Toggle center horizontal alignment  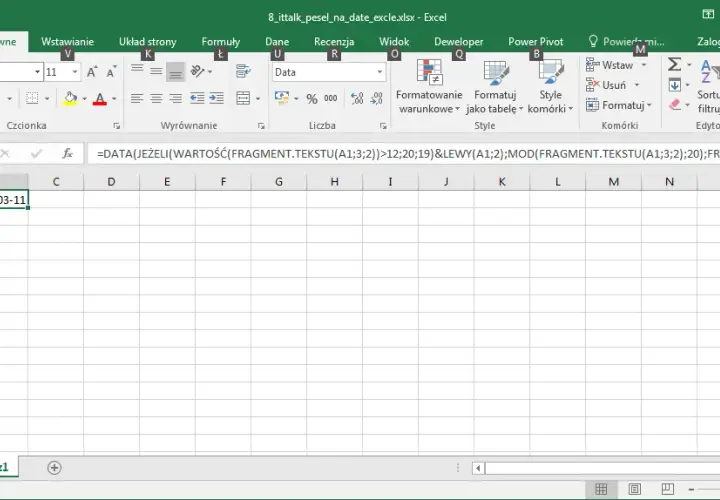coord(156,98)
